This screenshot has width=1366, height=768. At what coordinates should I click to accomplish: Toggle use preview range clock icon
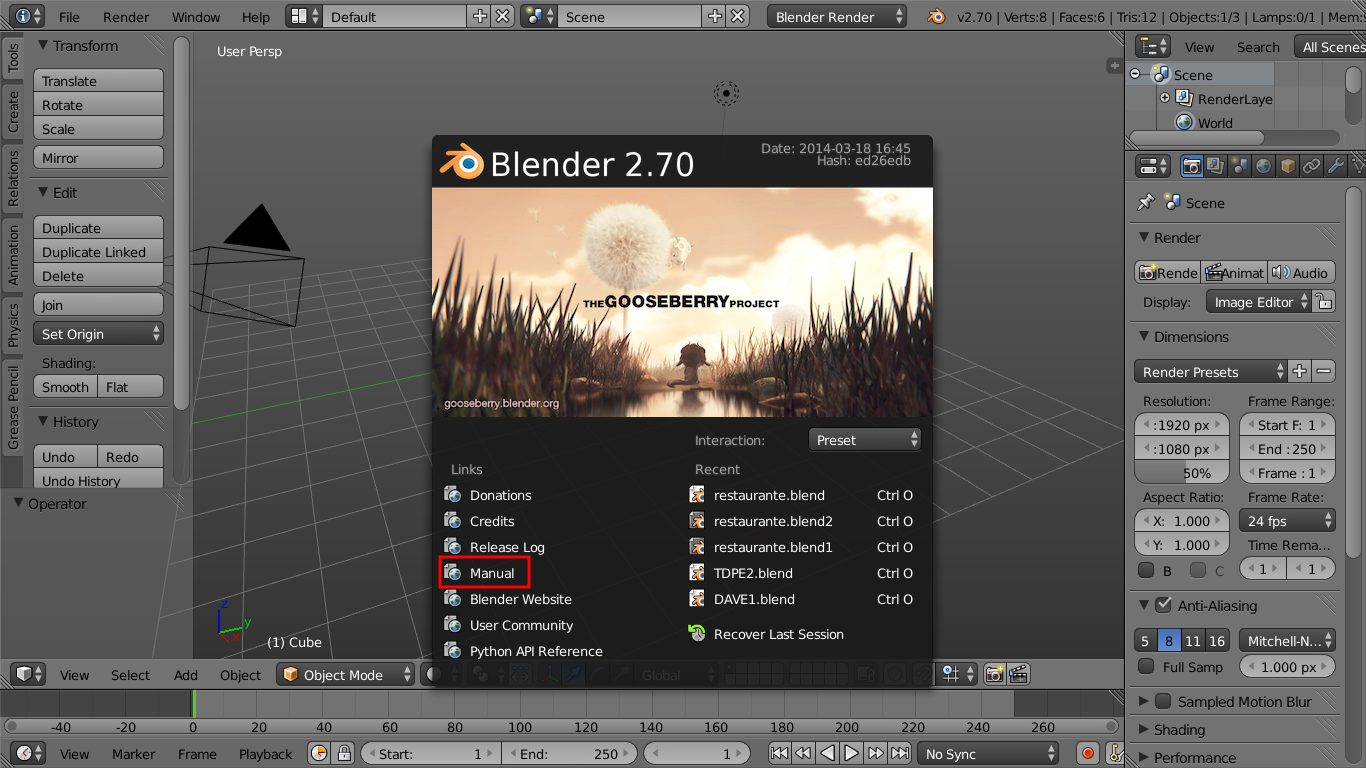[320, 754]
